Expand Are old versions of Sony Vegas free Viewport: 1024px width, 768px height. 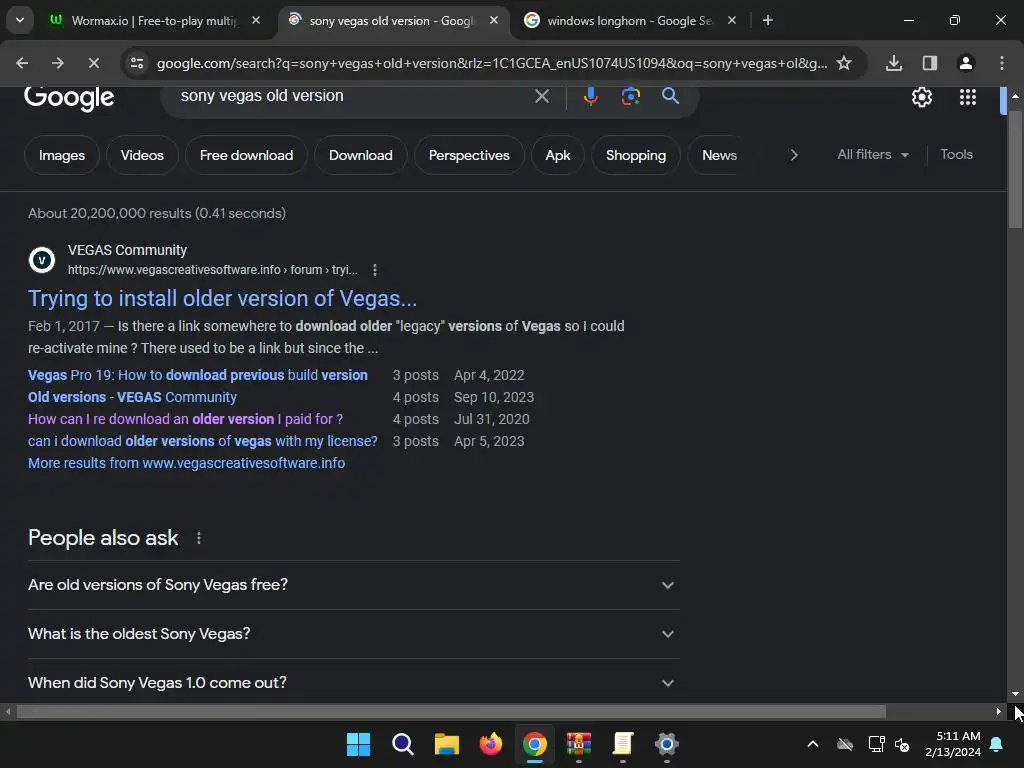(x=353, y=585)
